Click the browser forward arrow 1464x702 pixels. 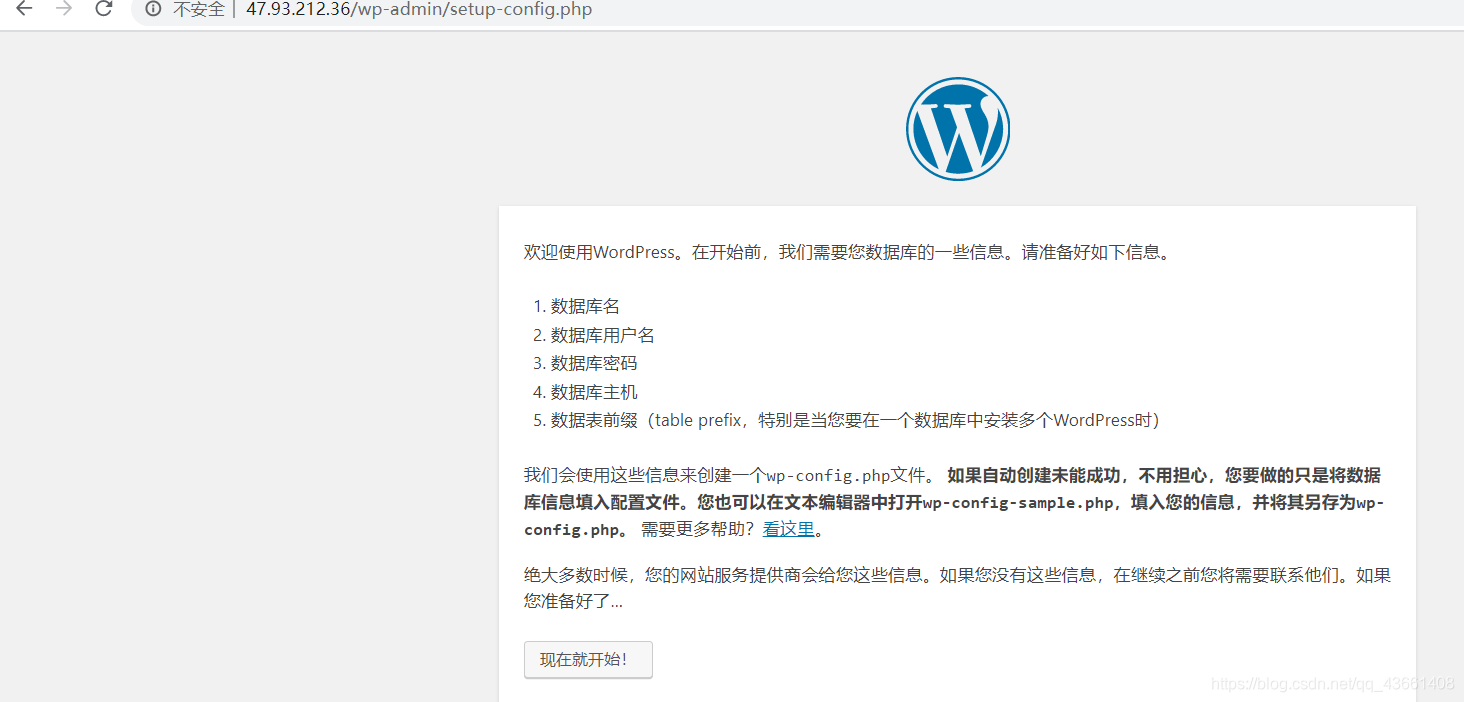click(x=64, y=9)
